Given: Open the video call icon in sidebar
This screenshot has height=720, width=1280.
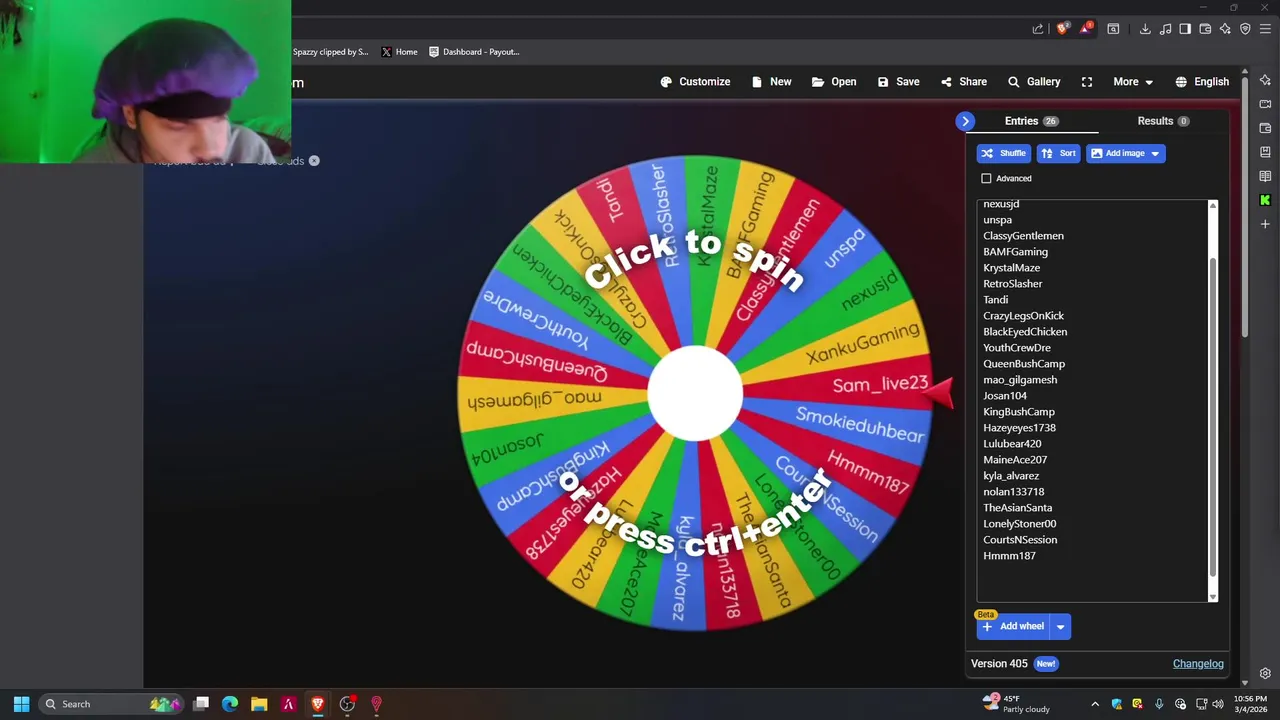Looking at the screenshot, I should pos(1265,104).
